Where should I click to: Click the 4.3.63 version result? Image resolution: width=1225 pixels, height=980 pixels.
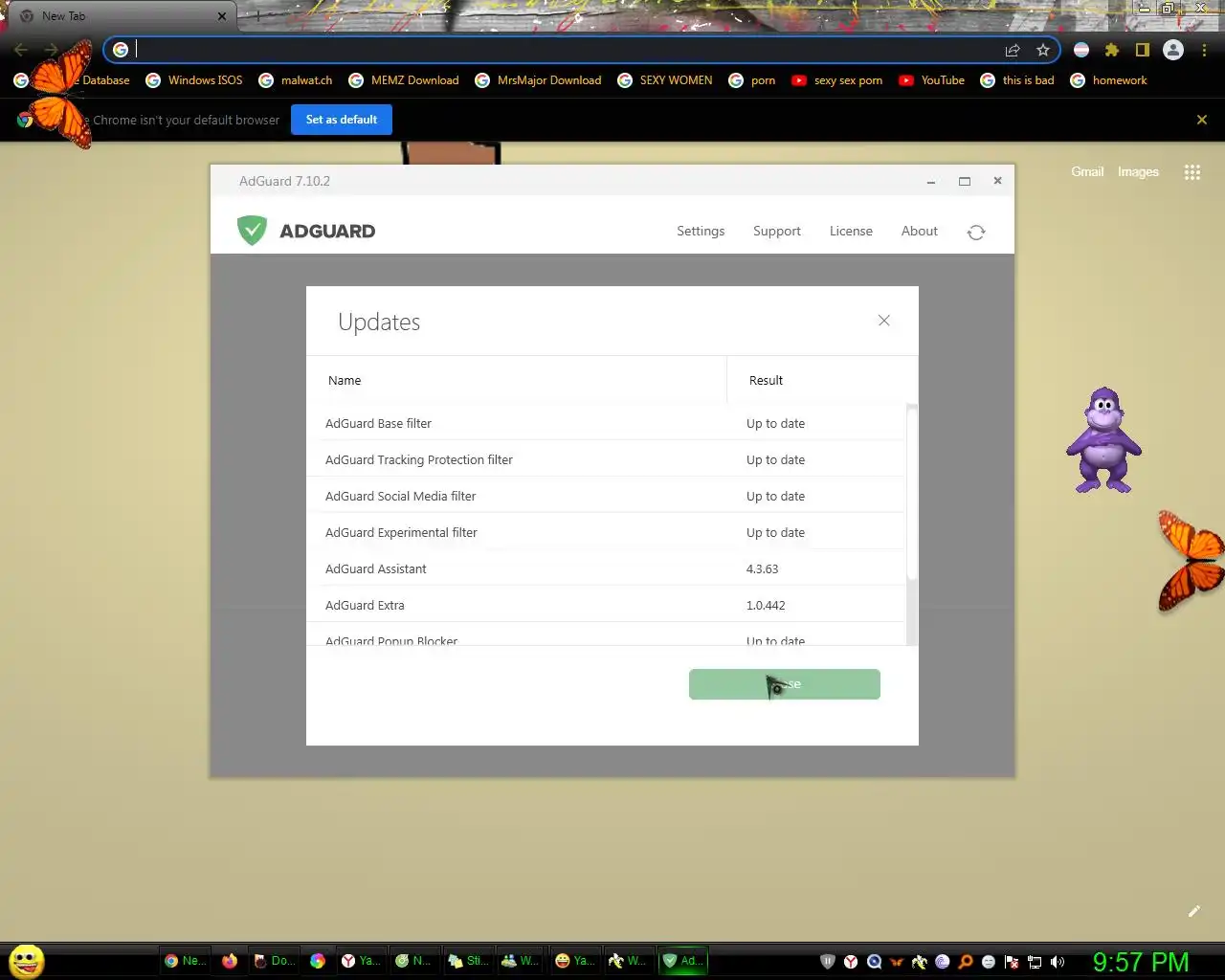pyautogui.click(x=763, y=568)
